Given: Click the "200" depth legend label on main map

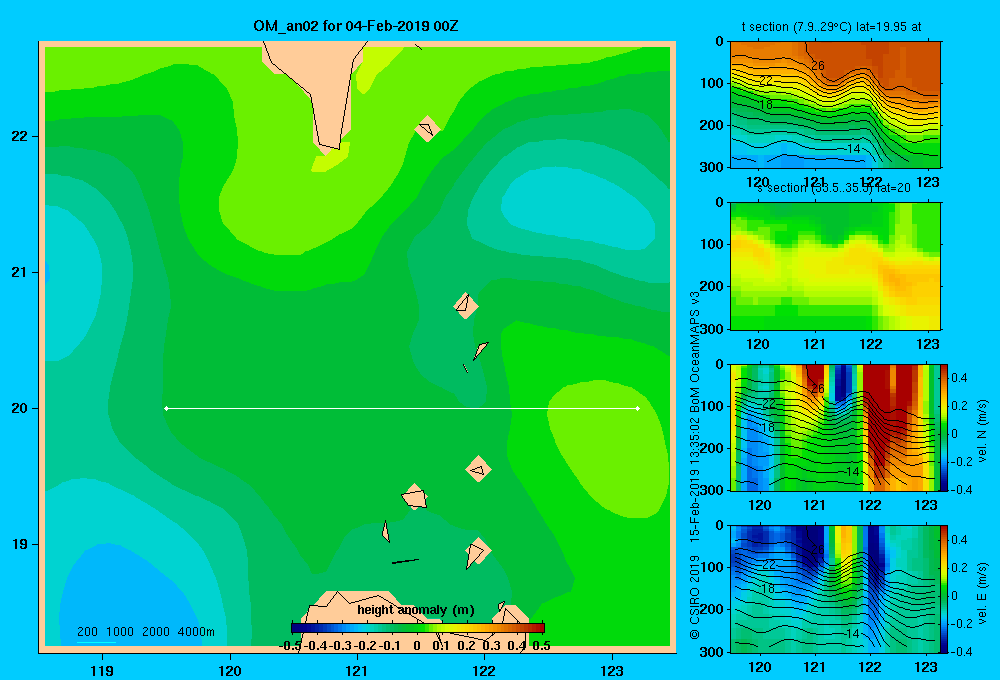Looking at the screenshot, I should pyautogui.click(x=87, y=632).
